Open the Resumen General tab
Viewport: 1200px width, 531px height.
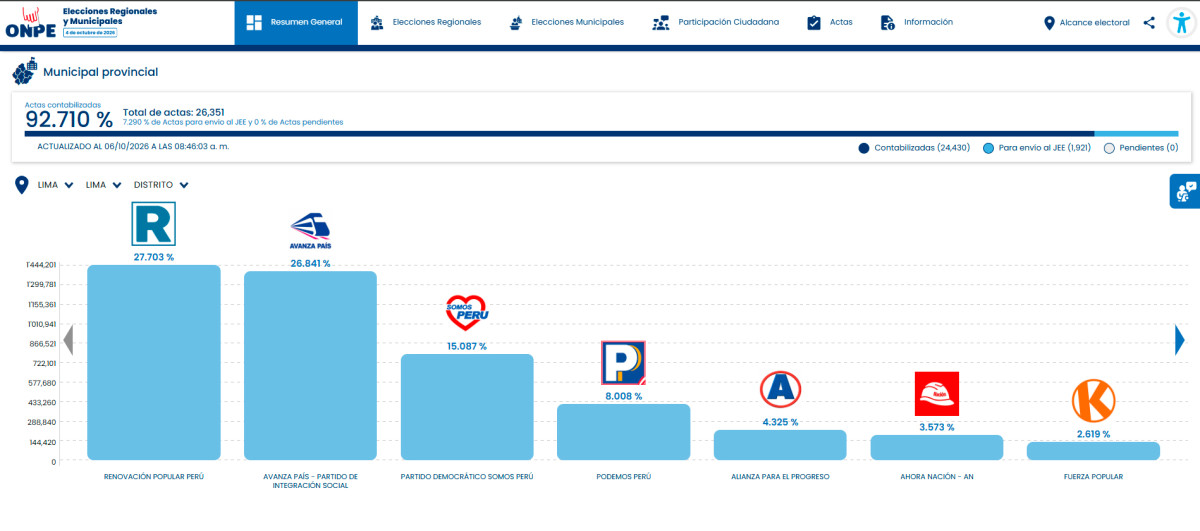(296, 22)
